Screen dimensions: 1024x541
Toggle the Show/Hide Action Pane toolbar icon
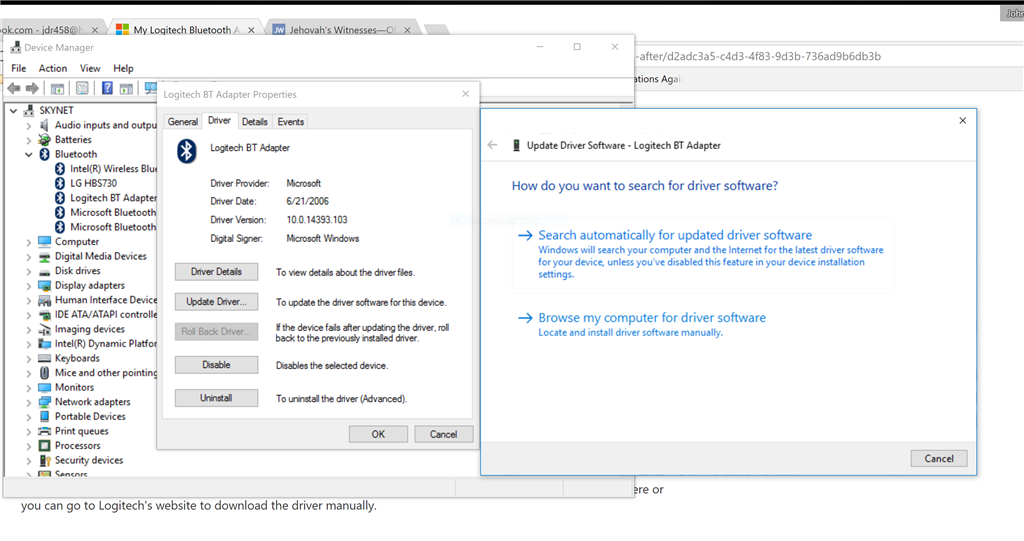click(x=126, y=88)
